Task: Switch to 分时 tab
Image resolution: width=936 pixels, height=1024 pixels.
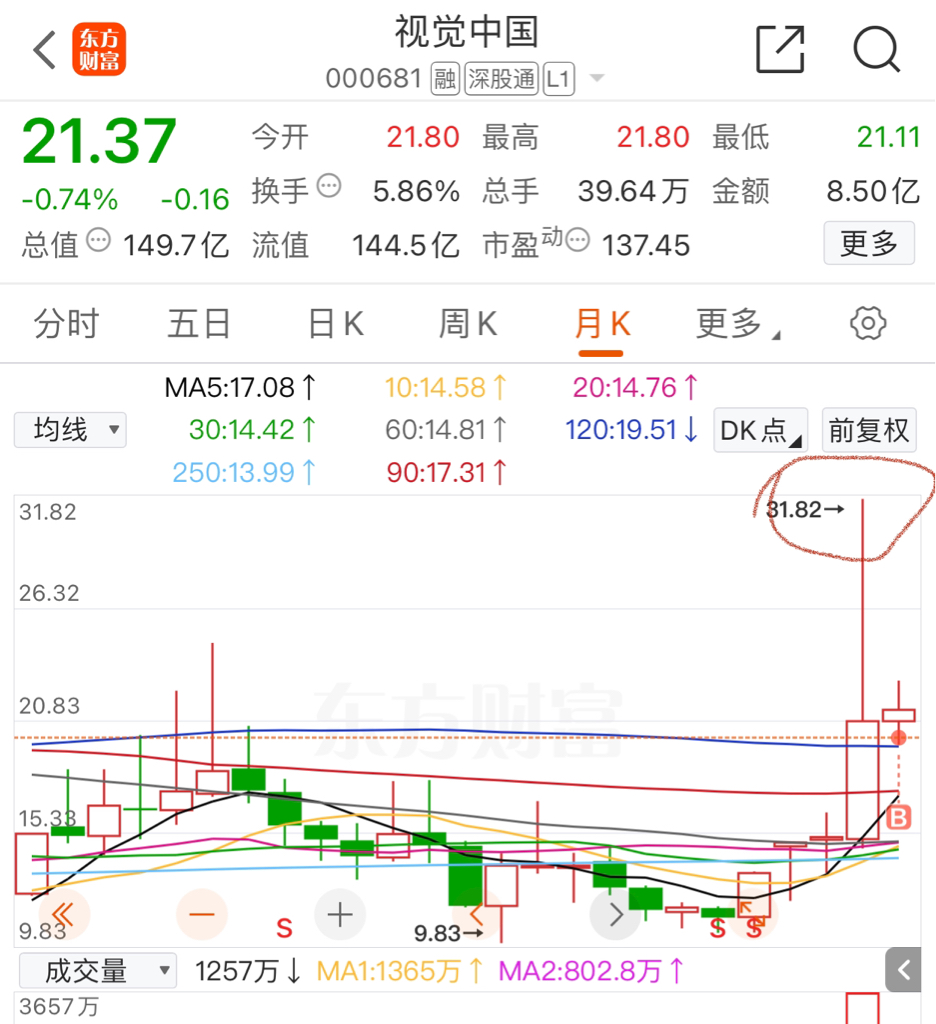Action: pos(66,324)
